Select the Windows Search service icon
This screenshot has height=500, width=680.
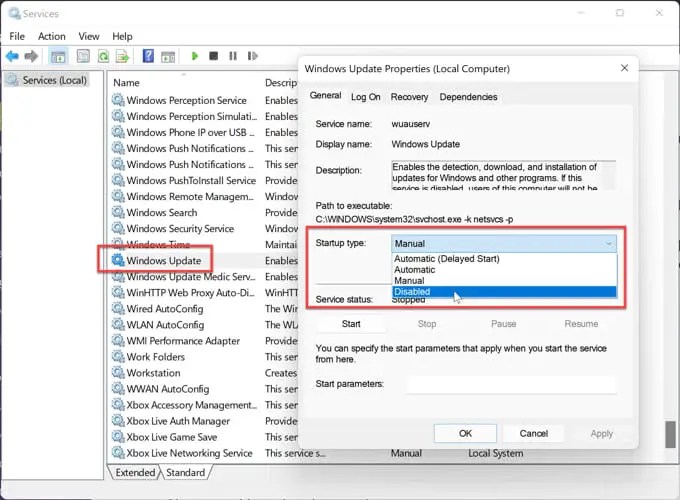coord(118,212)
